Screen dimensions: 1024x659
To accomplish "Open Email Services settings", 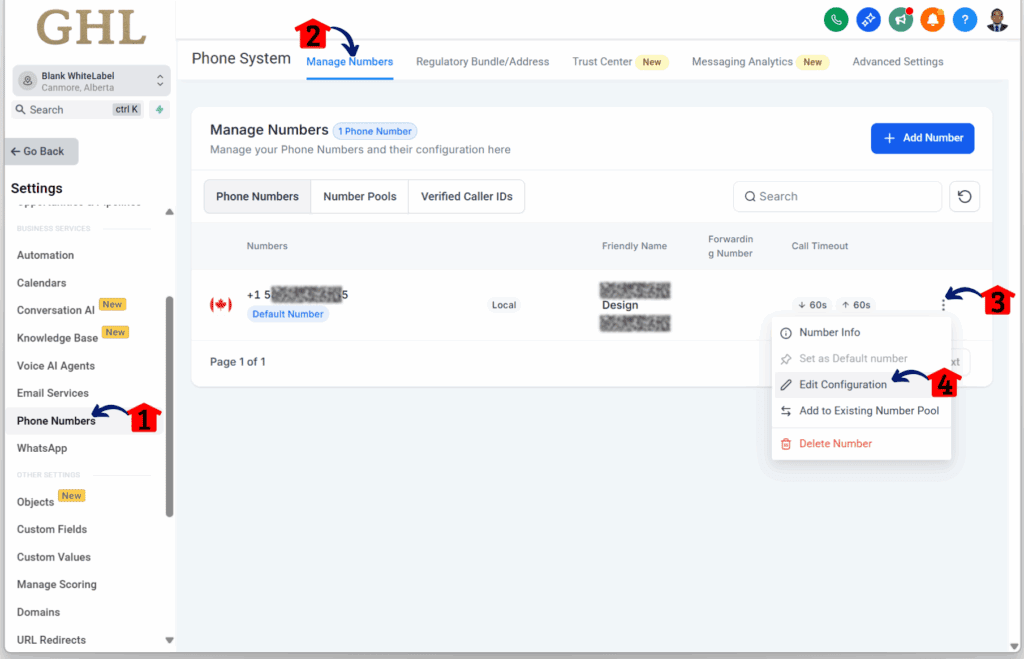I will [52, 393].
